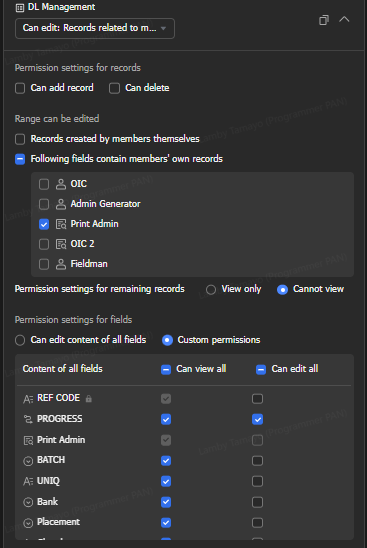The height and width of the screenshot is (548, 367).
Task: Click the text field icon beside REF CODE
Action: click(x=28, y=399)
